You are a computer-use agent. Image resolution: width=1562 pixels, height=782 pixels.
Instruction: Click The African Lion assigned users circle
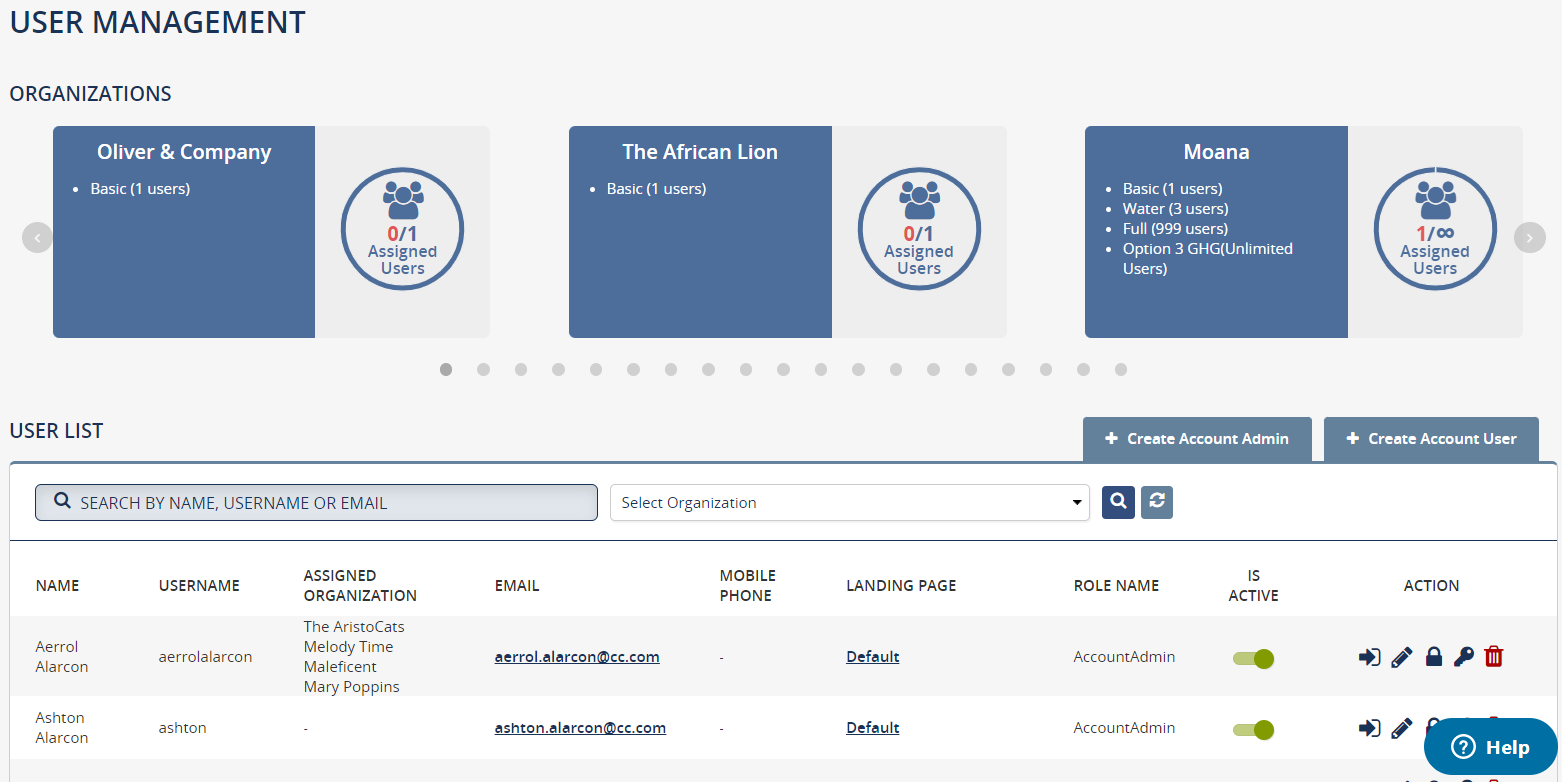[x=919, y=229]
